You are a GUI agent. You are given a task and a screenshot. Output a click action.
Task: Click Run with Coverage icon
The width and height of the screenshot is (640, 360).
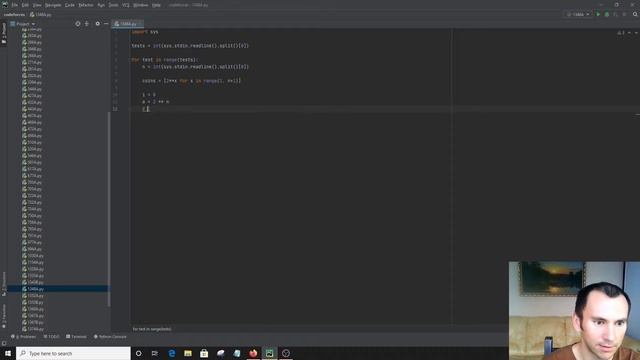[x=616, y=14]
